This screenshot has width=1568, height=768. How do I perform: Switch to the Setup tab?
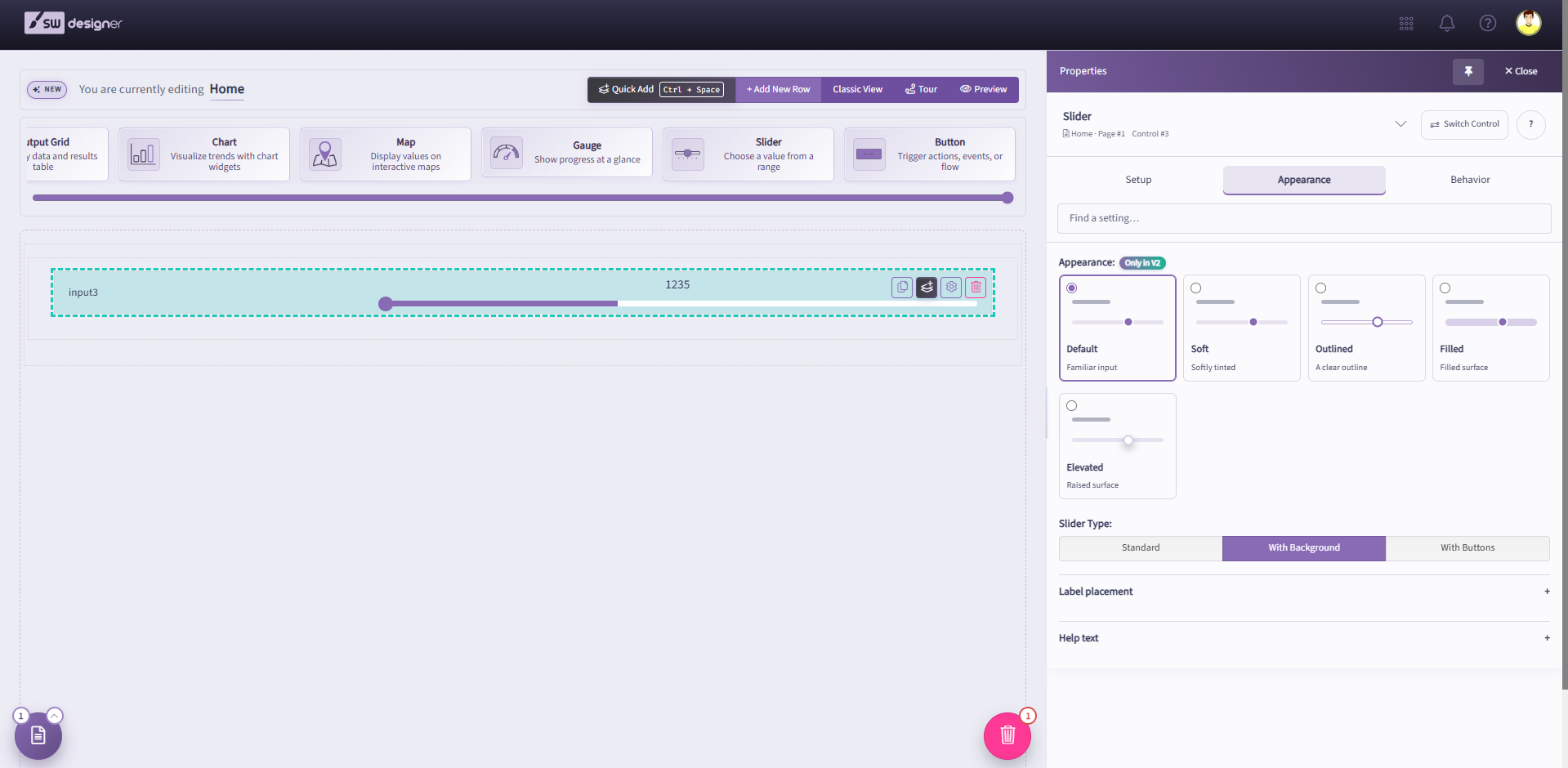1138,180
